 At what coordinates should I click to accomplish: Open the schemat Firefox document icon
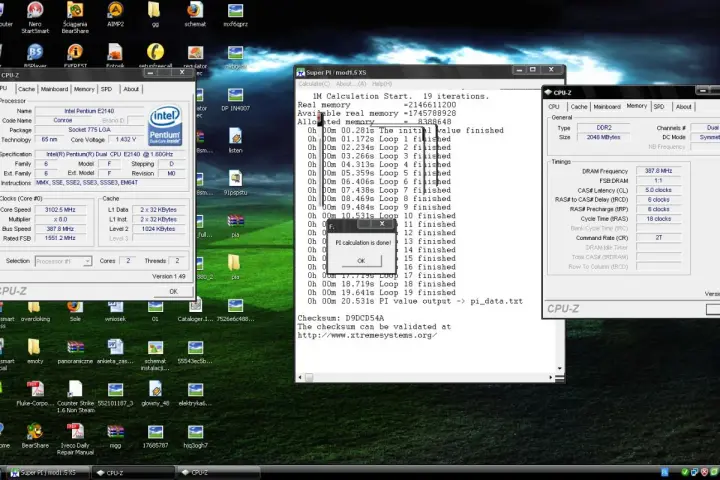(195, 14)
